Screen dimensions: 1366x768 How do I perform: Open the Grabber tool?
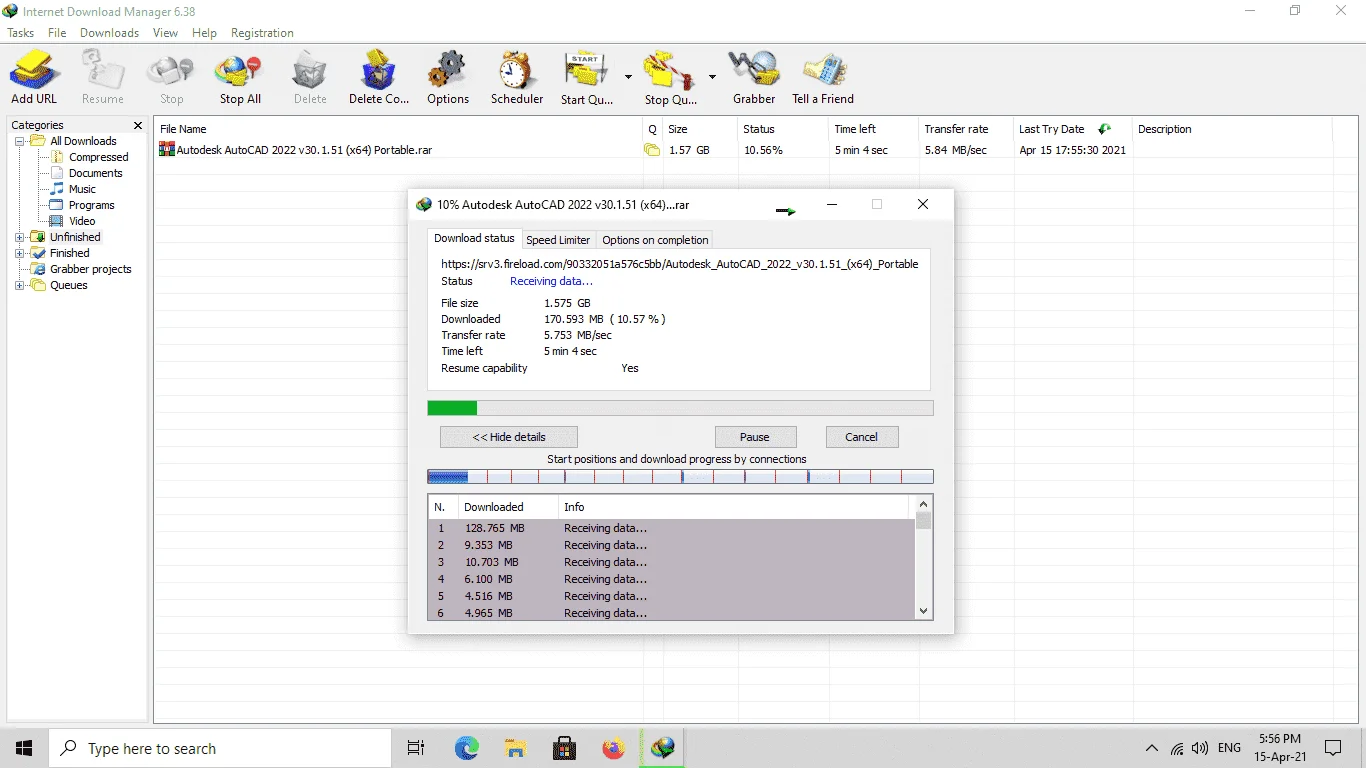(754, 78)
